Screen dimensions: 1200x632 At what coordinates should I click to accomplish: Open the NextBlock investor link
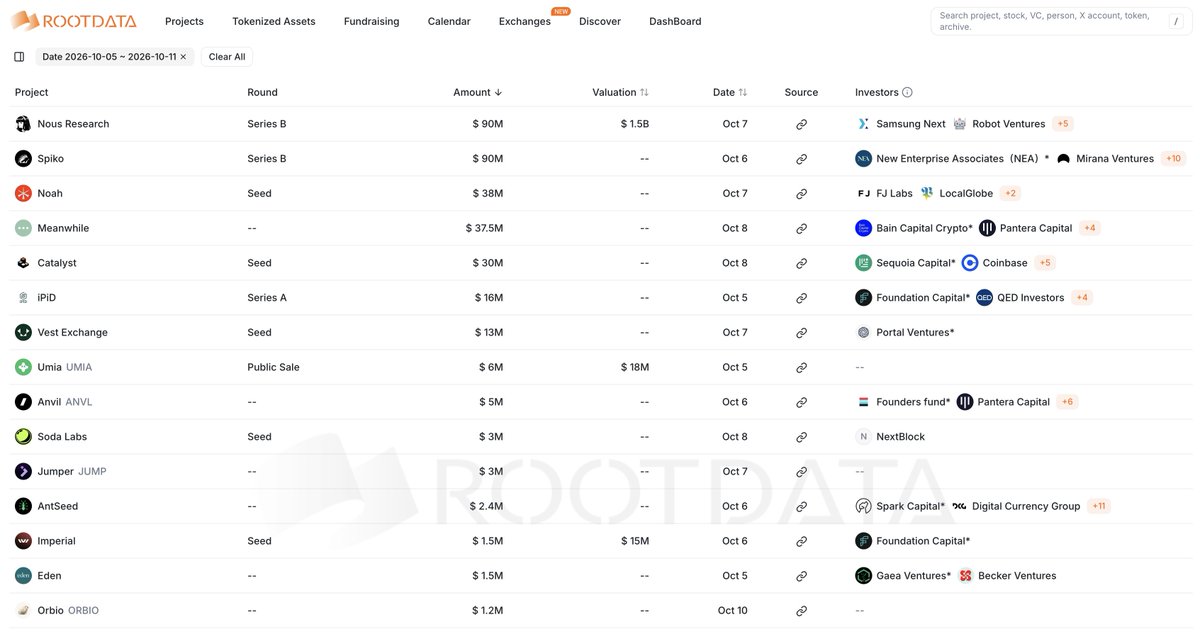(900, 437)
